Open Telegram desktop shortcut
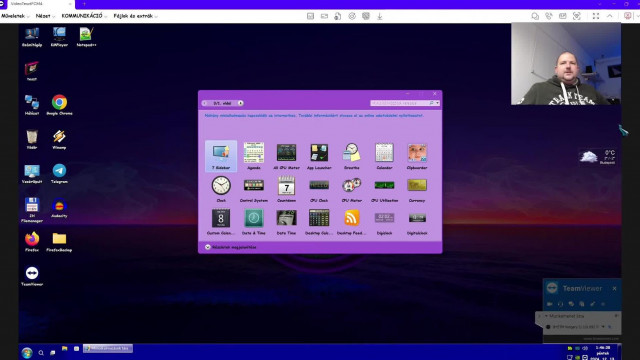The image size is (640, 360). coord(59,173)
